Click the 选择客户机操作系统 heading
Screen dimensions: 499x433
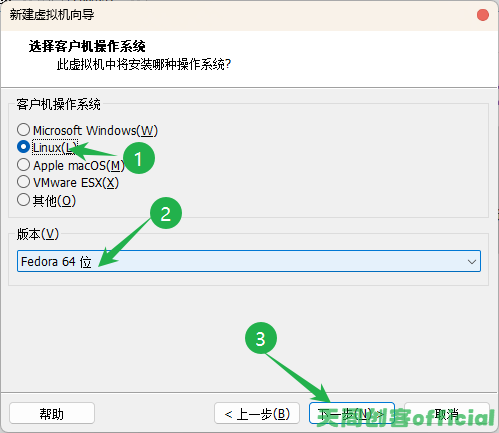point(87,46)
